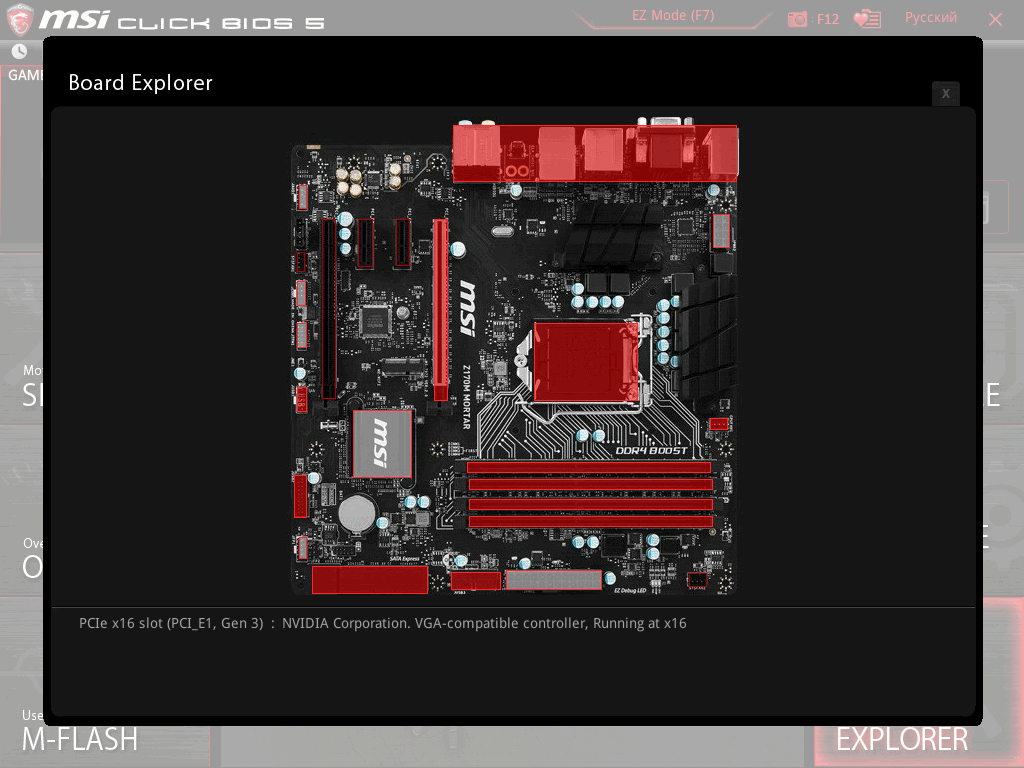The image size is (1024, 768).
Task: Switch to EZ Mode (F7)
Action: [x=673, y=16]
